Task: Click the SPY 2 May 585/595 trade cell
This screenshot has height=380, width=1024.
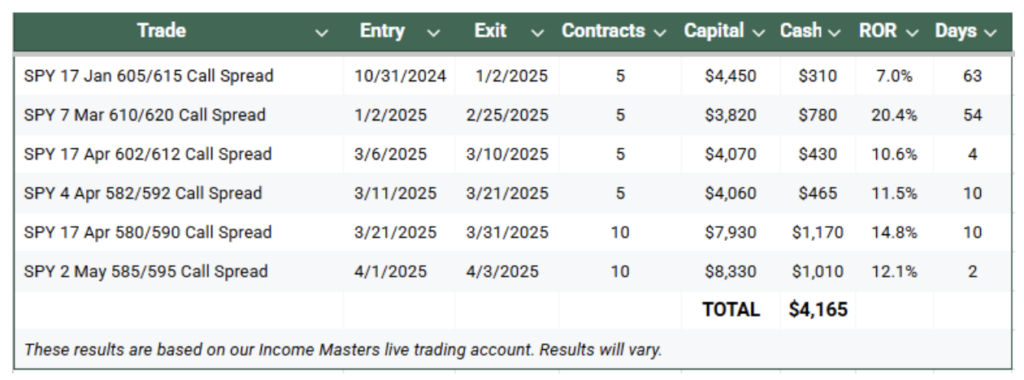Action: coord(178,271)
